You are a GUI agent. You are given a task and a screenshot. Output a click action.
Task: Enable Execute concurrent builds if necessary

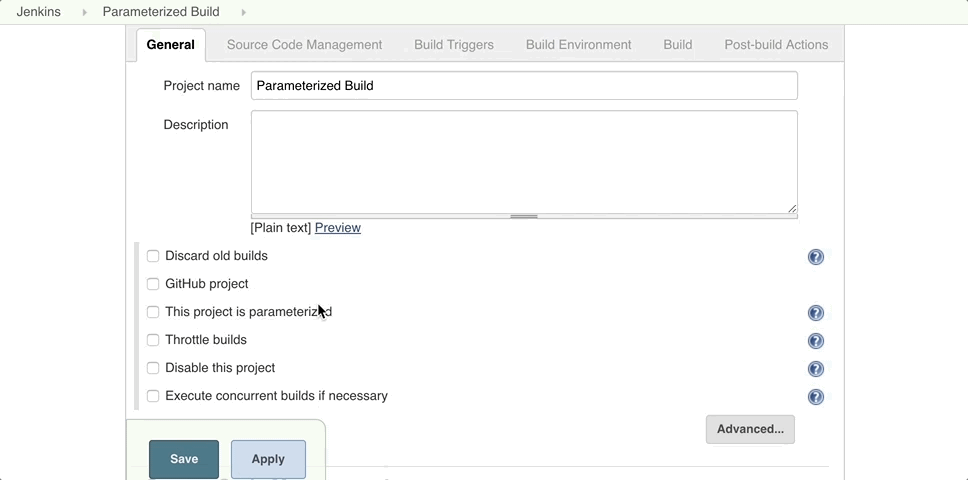pos(153,396)
